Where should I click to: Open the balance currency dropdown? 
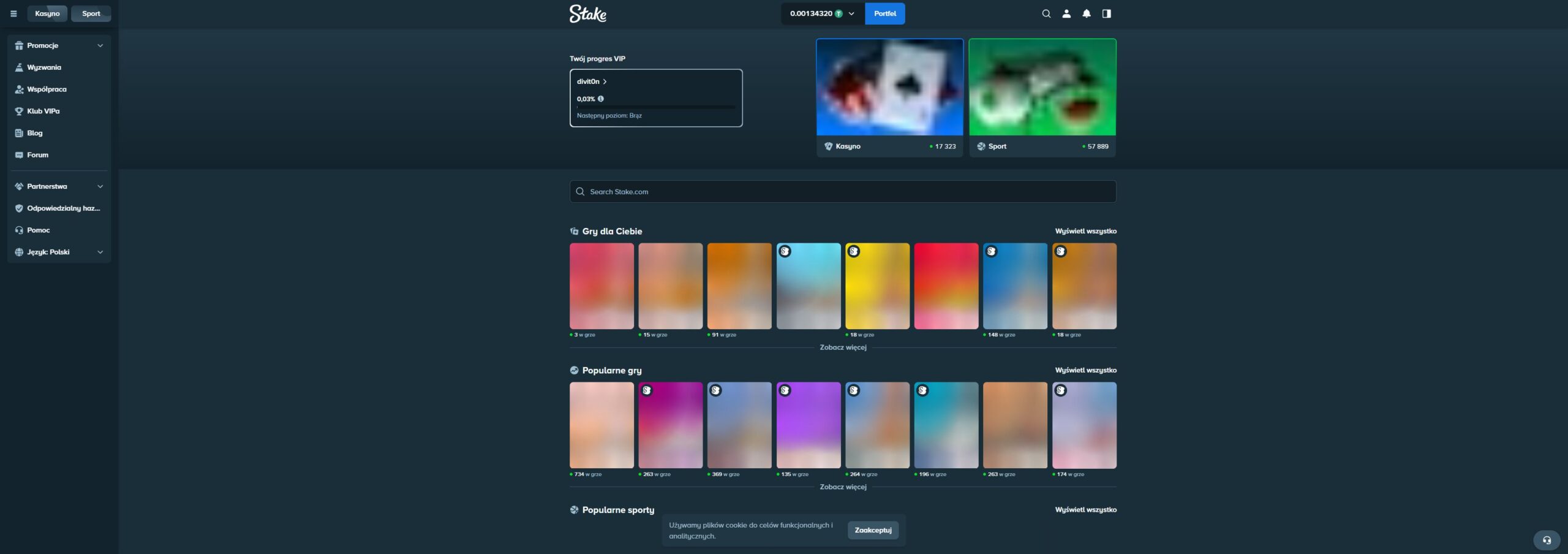(823, 13)
